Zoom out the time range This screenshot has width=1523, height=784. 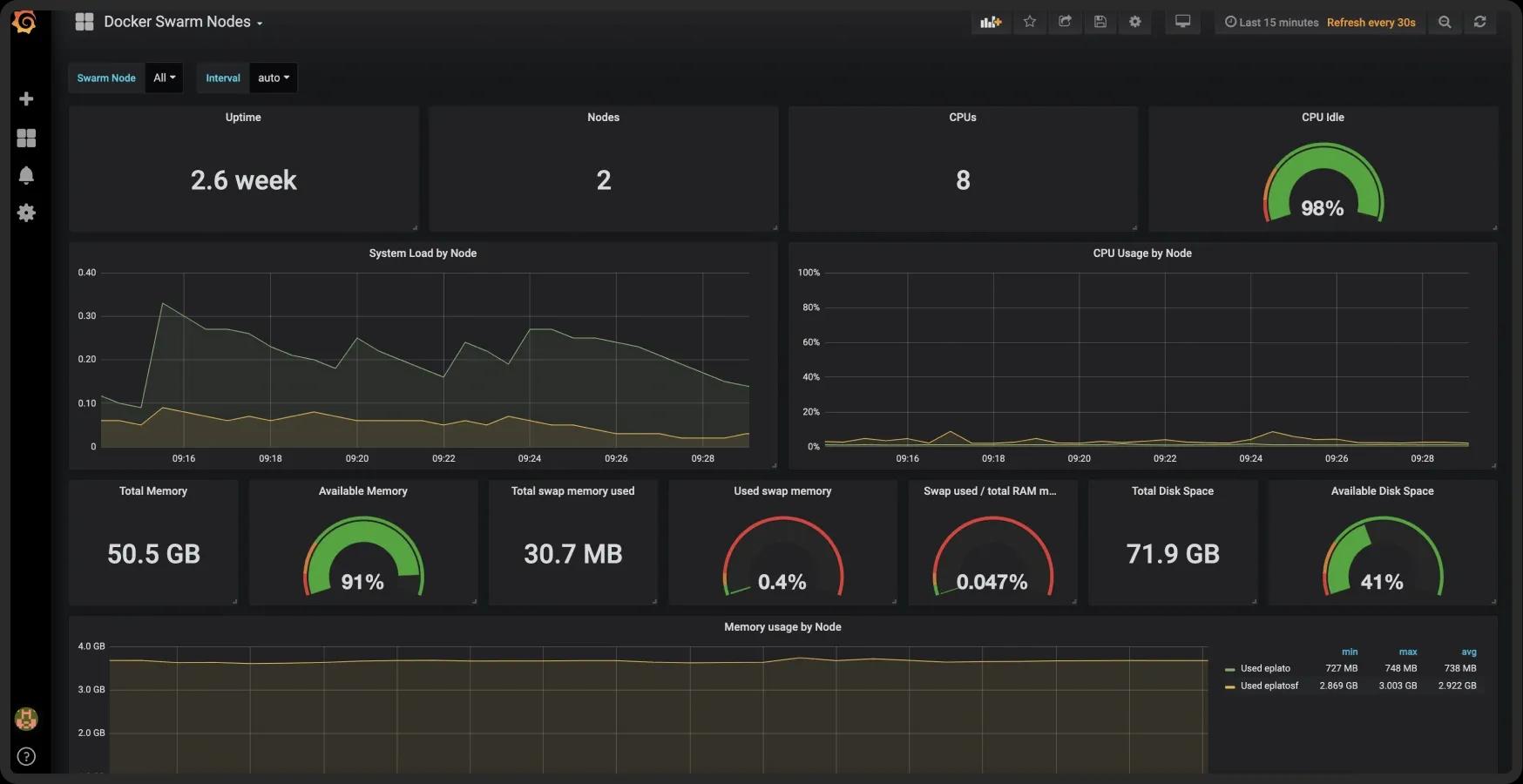tap(1445, 23)
